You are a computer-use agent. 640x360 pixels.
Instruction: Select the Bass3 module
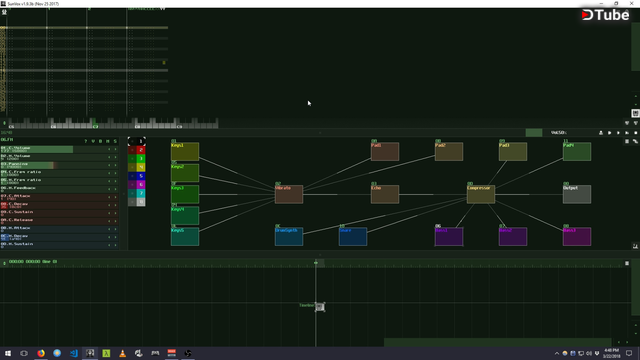click(577, 237)
